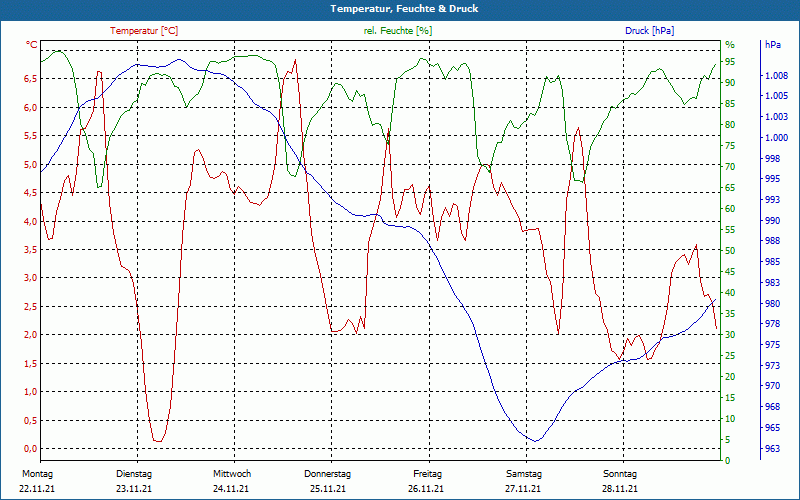800x500 pixels.
Task: Select the red 'Temperatur [°C]' legend label
Action: (144, 31)
